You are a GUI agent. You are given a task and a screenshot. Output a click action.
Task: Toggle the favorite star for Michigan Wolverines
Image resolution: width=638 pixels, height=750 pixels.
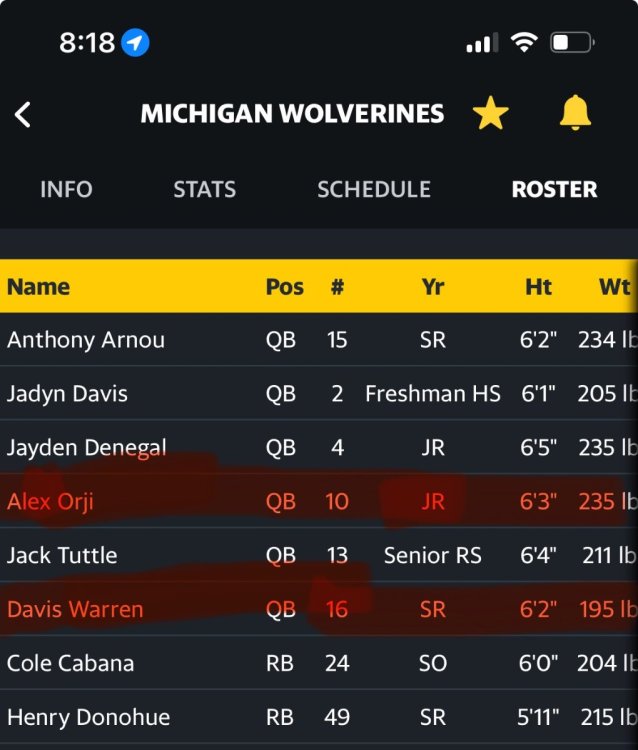point(490,114)
